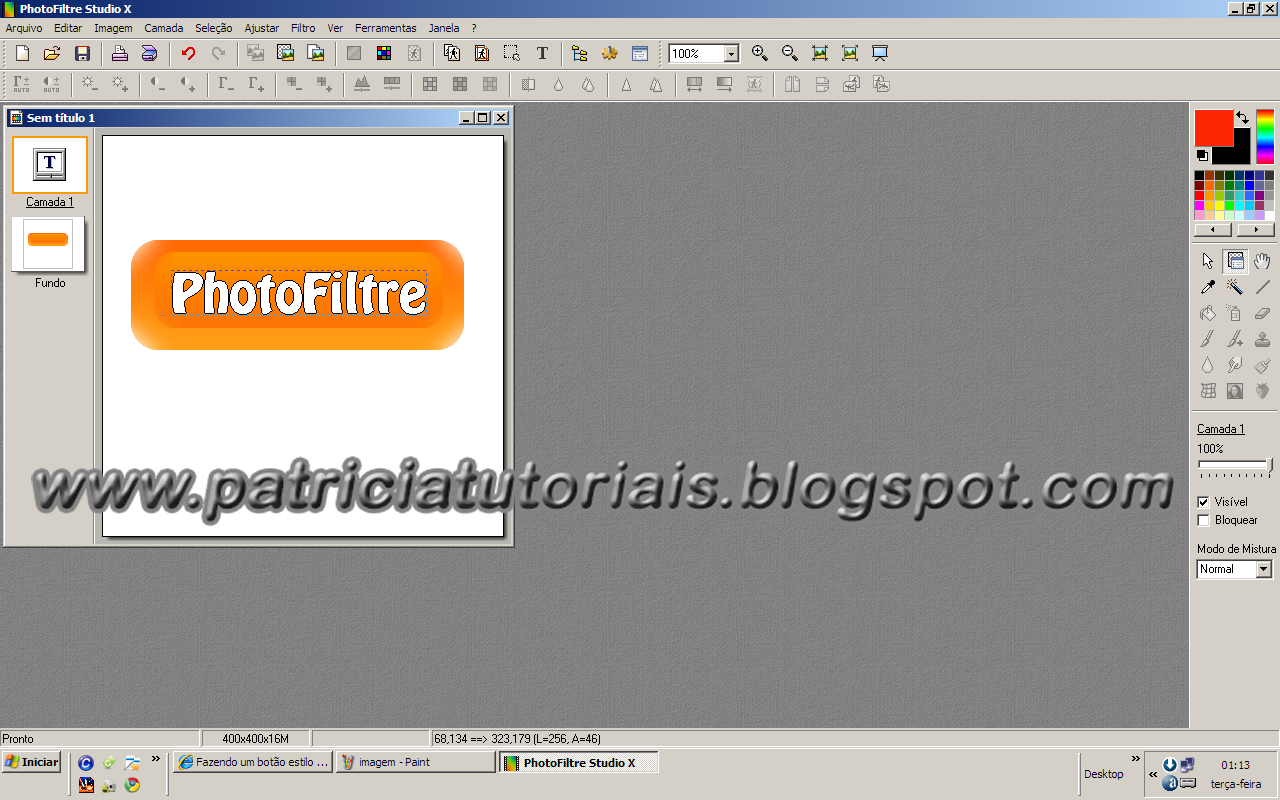1280x800 pixels.
Task: Switch to imagem - Paint in the taskbar
Action: [415, 761]
